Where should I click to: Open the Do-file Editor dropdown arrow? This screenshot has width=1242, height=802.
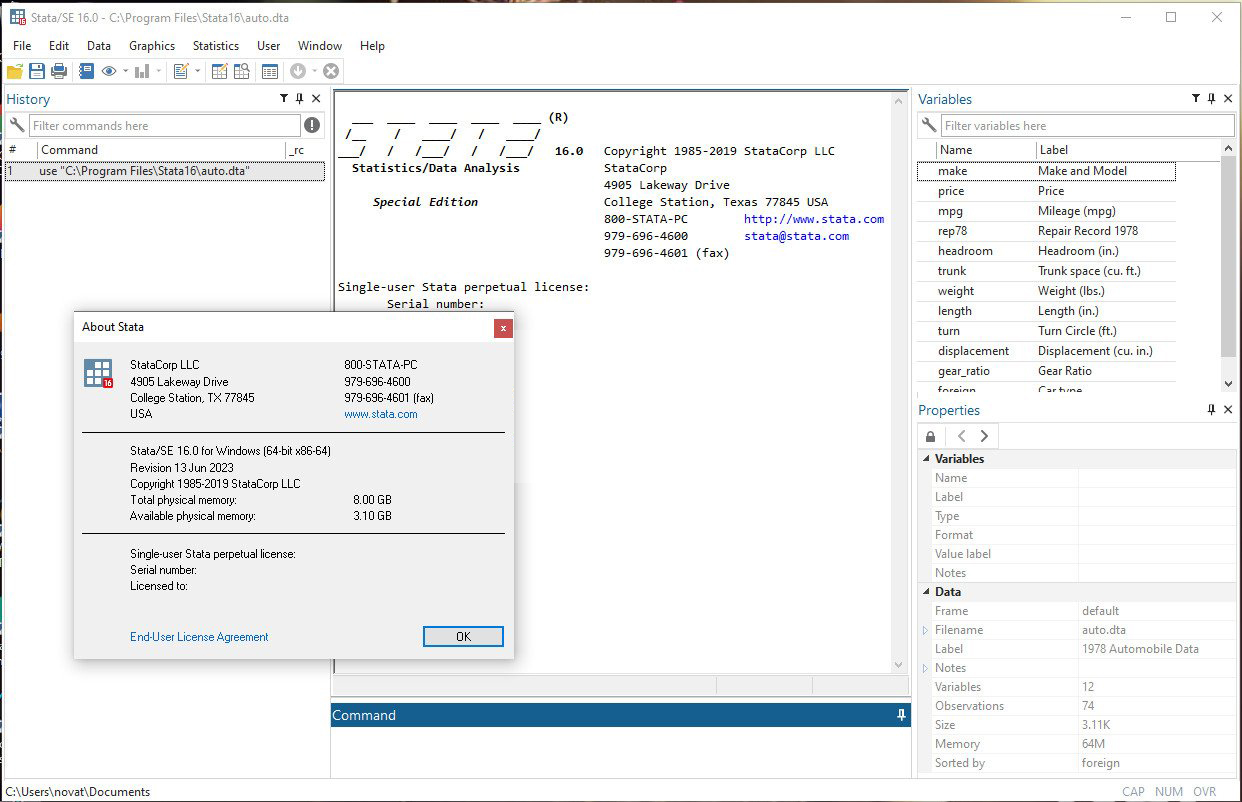click(197, 71)
